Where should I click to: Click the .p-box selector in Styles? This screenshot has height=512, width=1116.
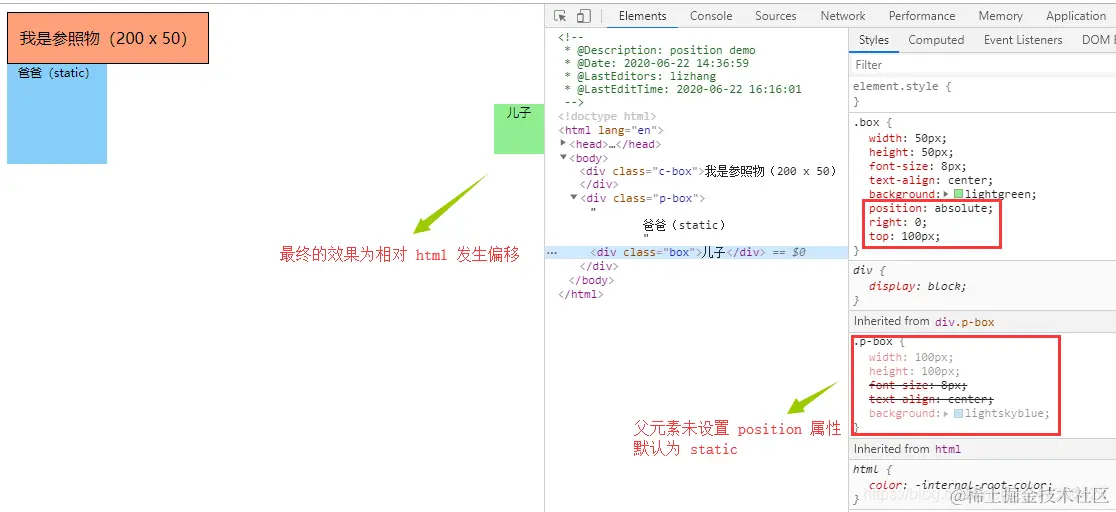[x=873, y=342]
